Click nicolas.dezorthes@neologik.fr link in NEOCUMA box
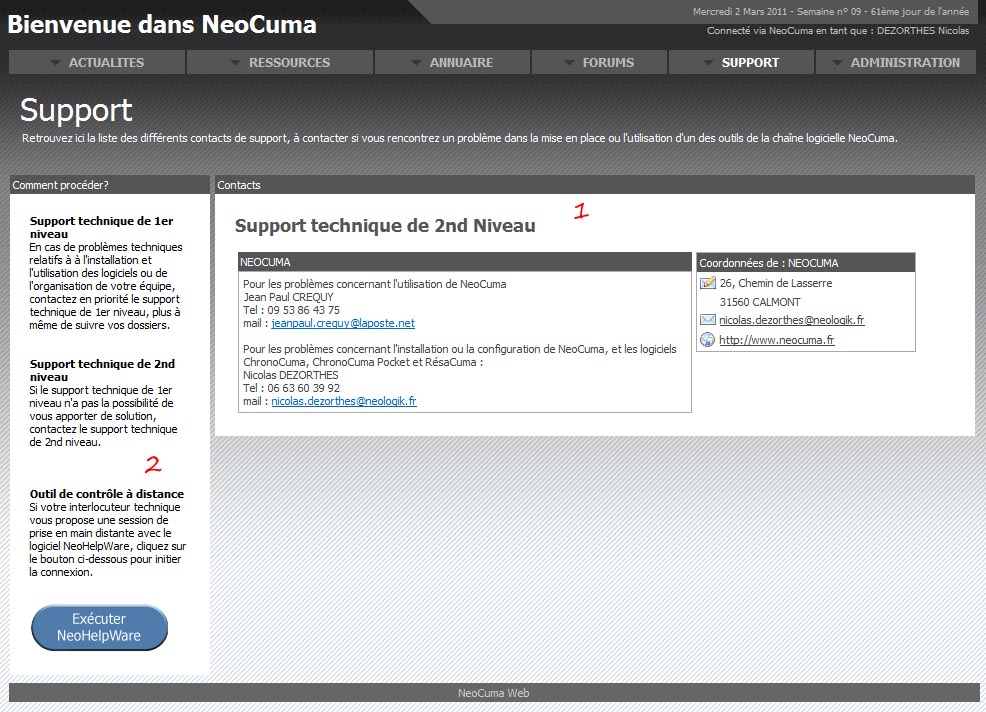 click(344, 401)
